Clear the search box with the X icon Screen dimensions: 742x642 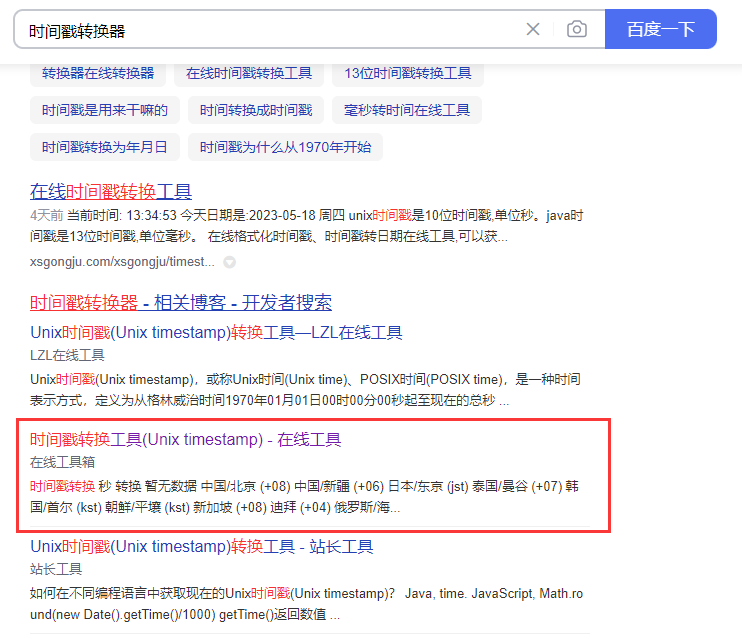[533, 29]
